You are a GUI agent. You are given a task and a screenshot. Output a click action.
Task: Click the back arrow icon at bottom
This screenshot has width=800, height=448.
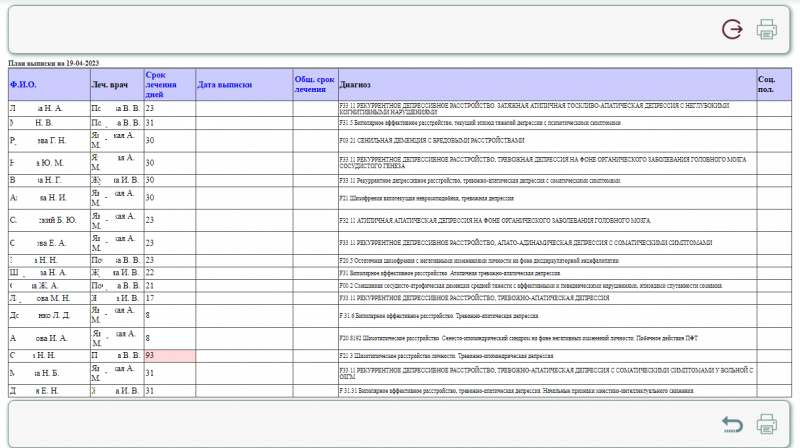pyautogui.click(x=733, y=424)
